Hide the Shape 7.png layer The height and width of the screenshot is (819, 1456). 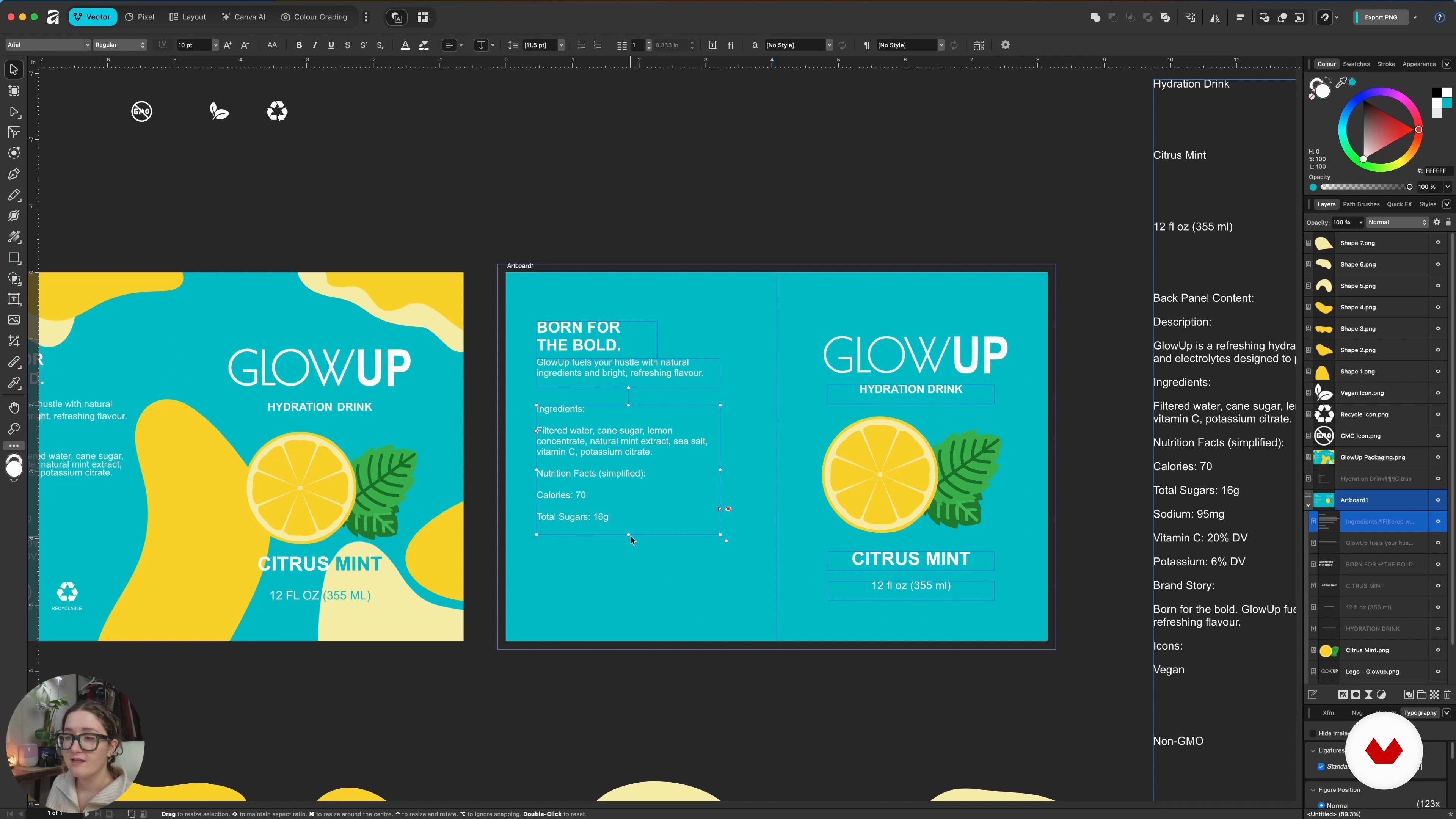tap(1438, 243)
